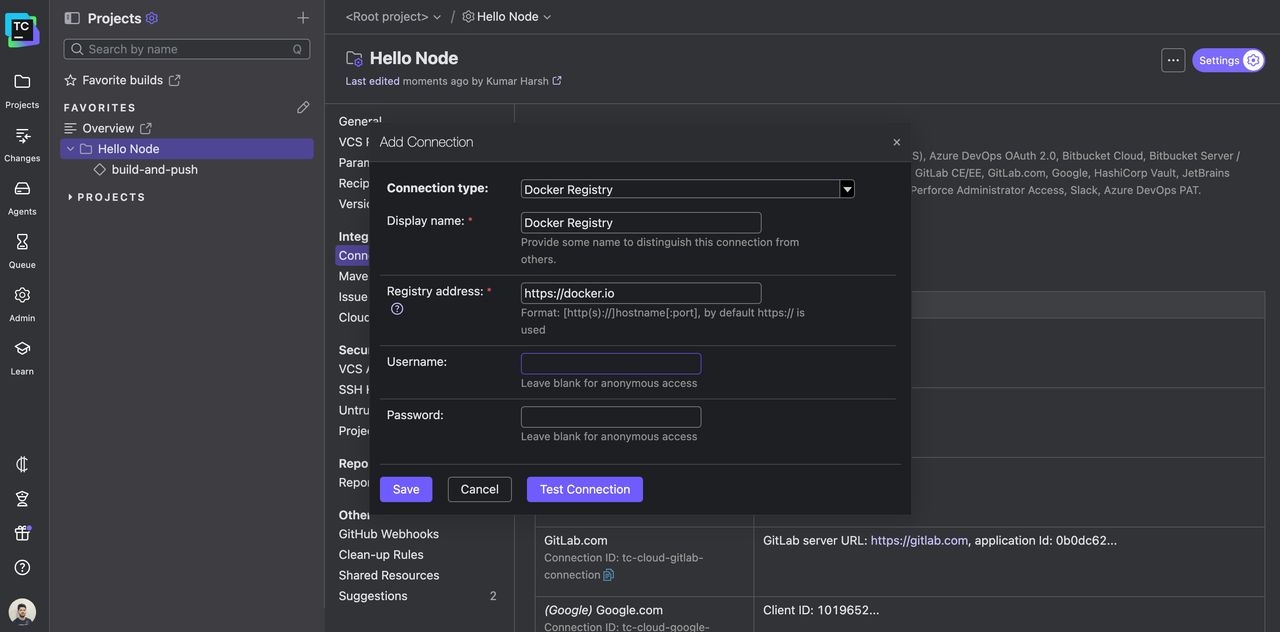Toggle the Projects sidebar panel icon
Image resolution: width=1280 pixels, height=632 pixels.
tap(72, 18)
